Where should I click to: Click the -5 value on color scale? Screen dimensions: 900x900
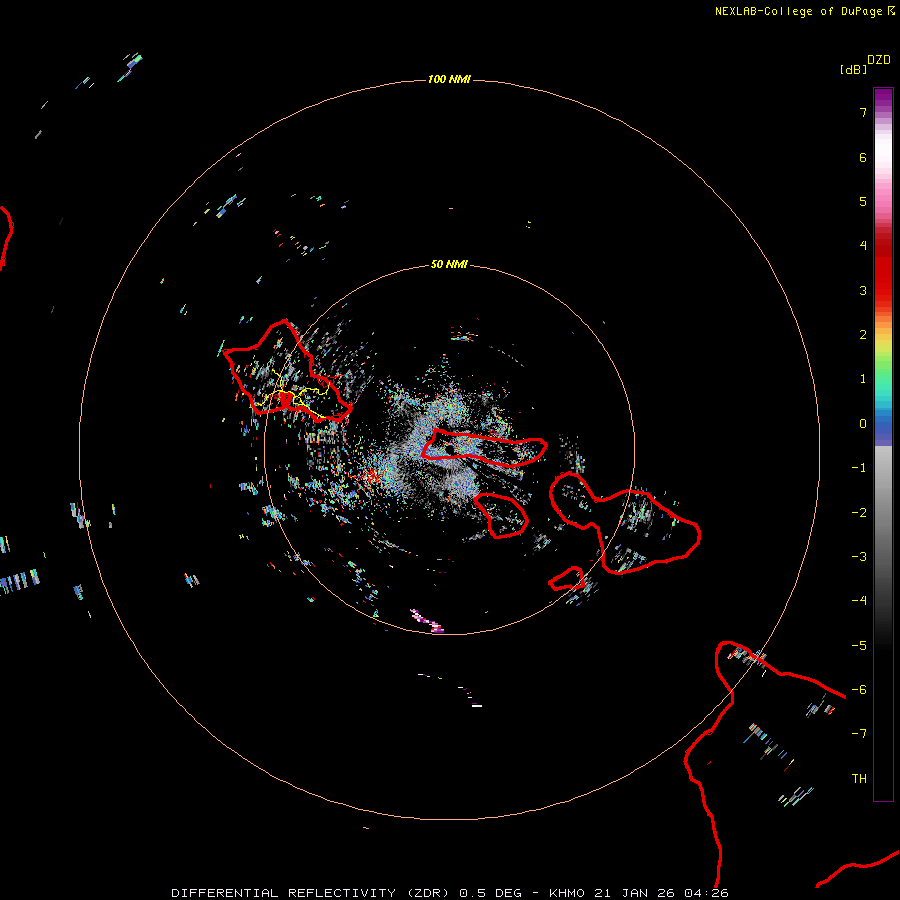coord(859,646)
